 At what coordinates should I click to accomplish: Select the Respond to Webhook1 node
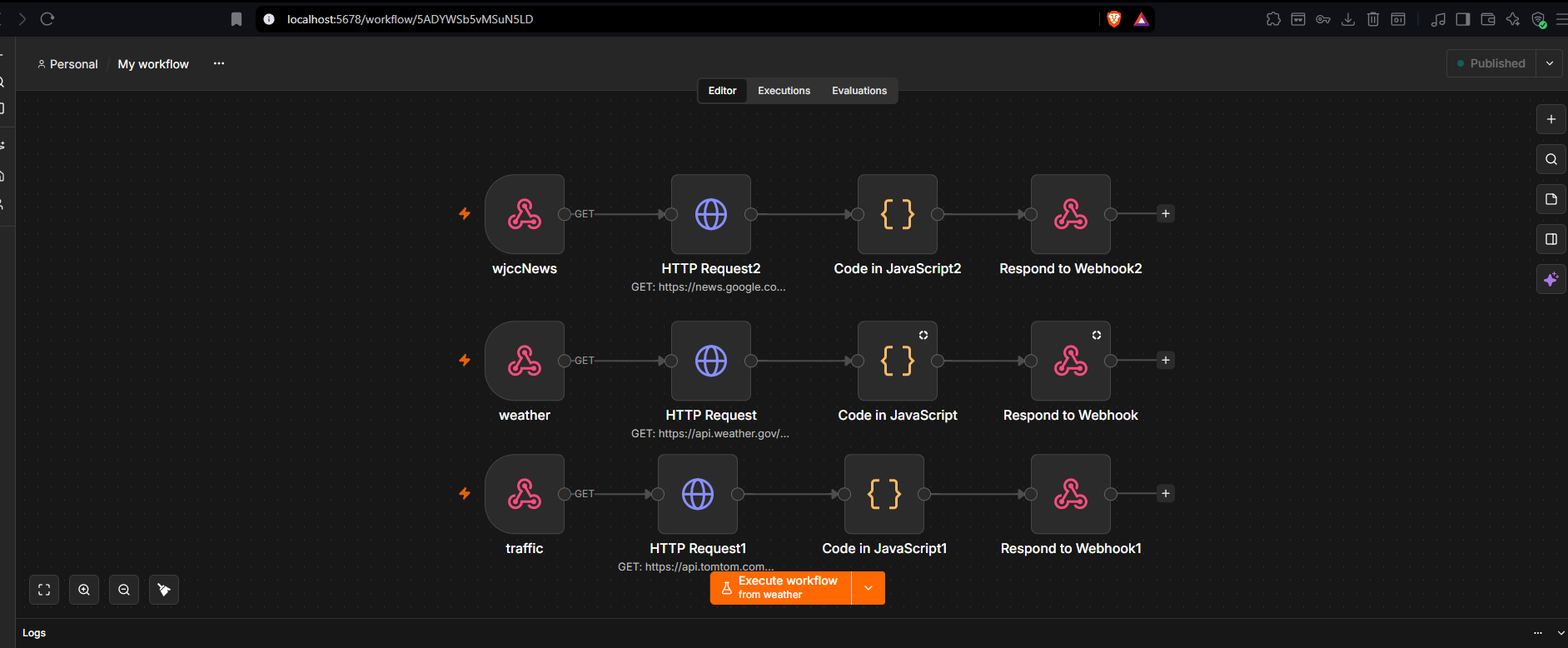pos(1071,494)
